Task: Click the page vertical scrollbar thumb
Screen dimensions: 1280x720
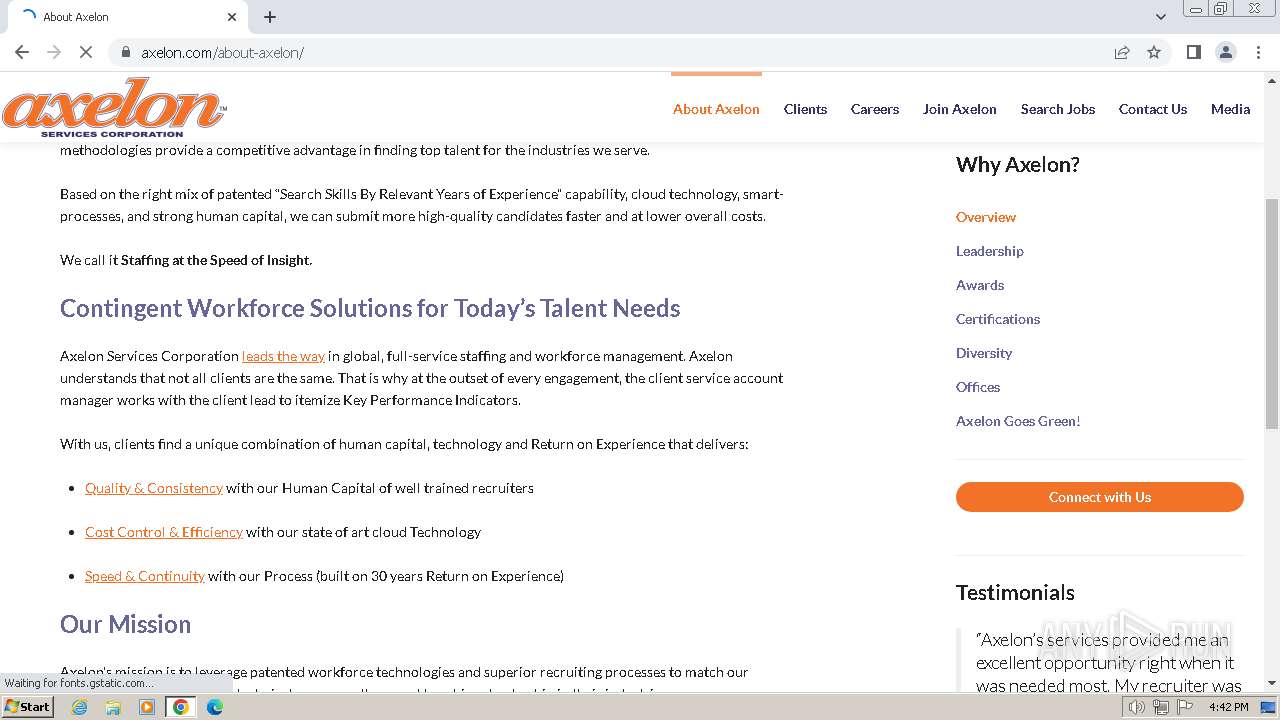Action: [1272, 314]
